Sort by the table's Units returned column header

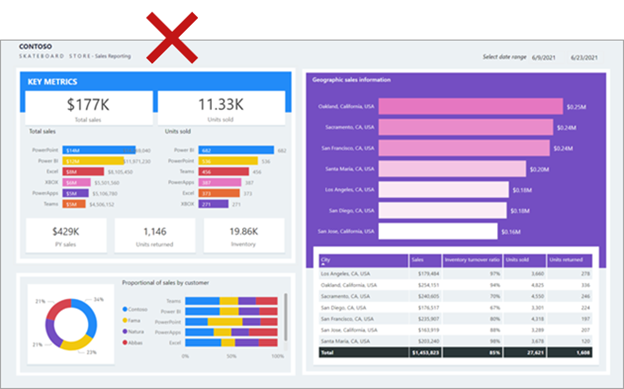click(569, 260)
